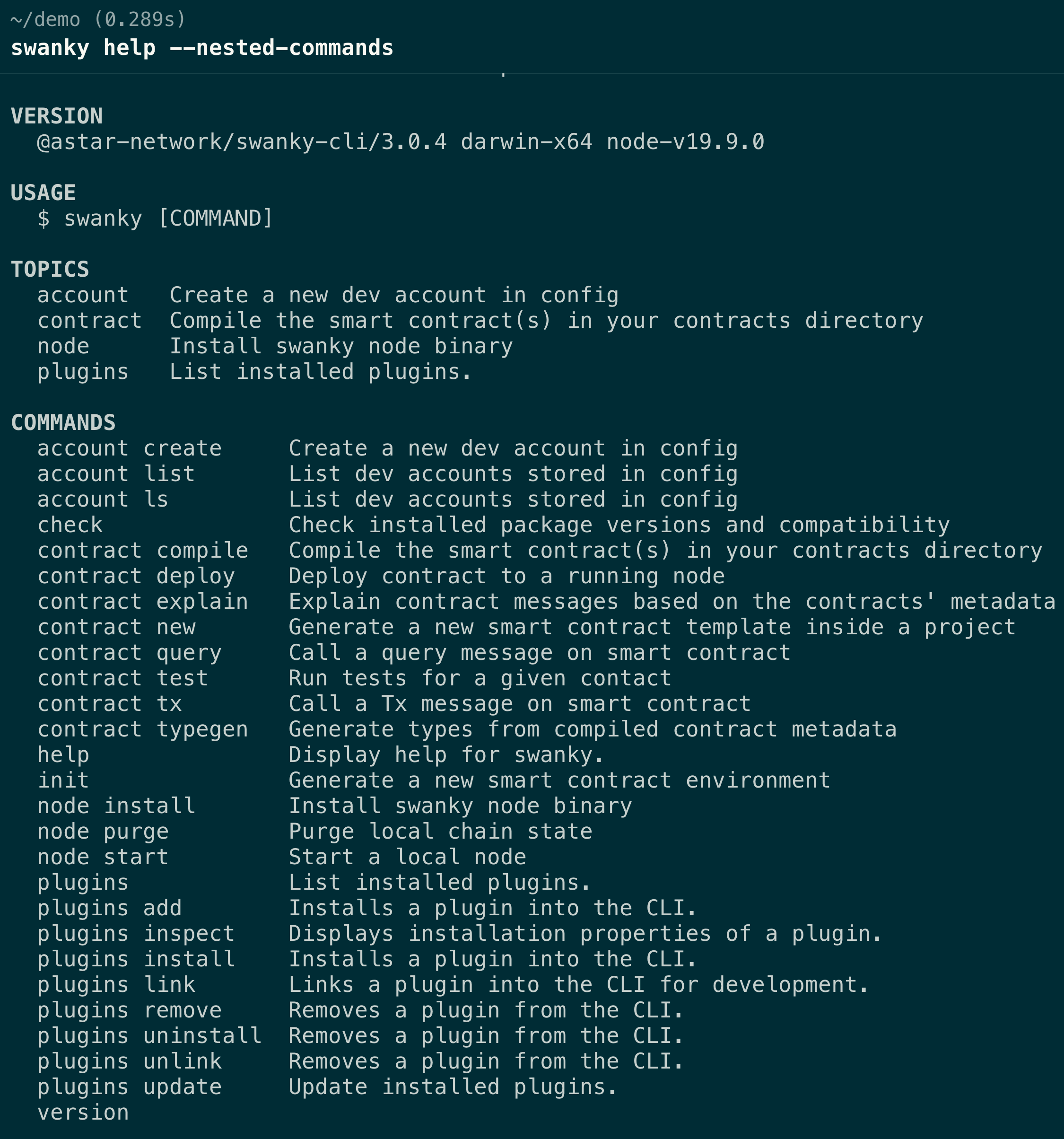Click the 'node purge' command
The height and width of the screenshot is (1139, 1064).
coord(103,832)
